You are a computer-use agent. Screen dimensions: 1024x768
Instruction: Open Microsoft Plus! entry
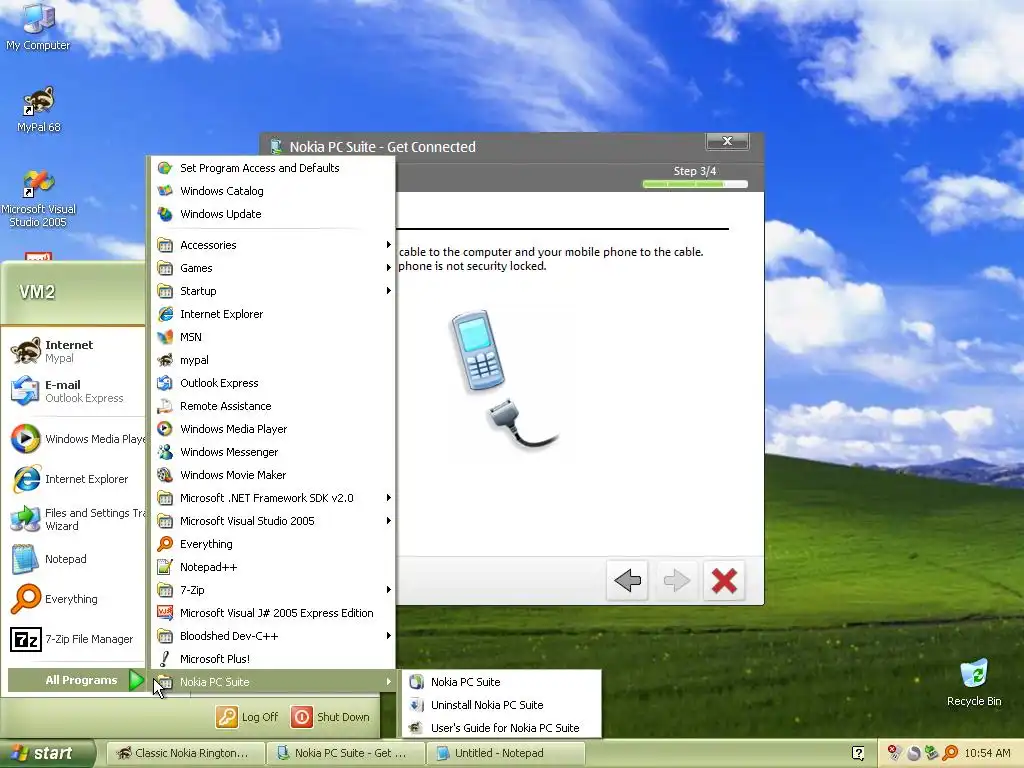[272, 658]
